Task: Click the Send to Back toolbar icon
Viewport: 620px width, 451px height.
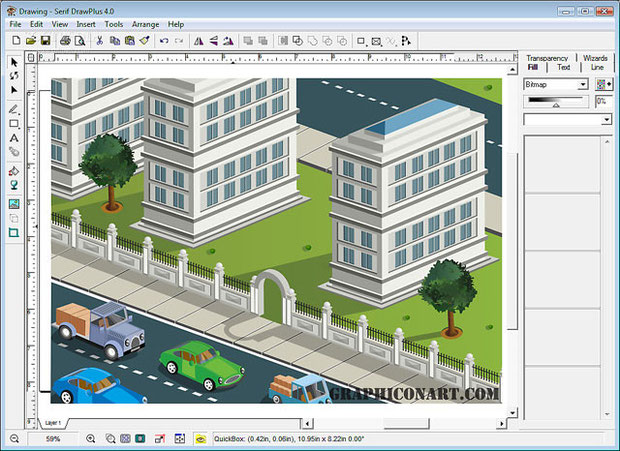Action: (263, 41)
